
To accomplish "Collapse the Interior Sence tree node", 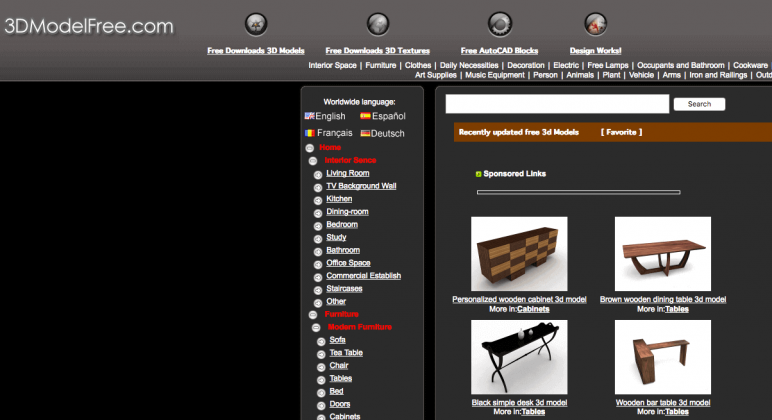I will pyautogui.click(x=313, y=161).
